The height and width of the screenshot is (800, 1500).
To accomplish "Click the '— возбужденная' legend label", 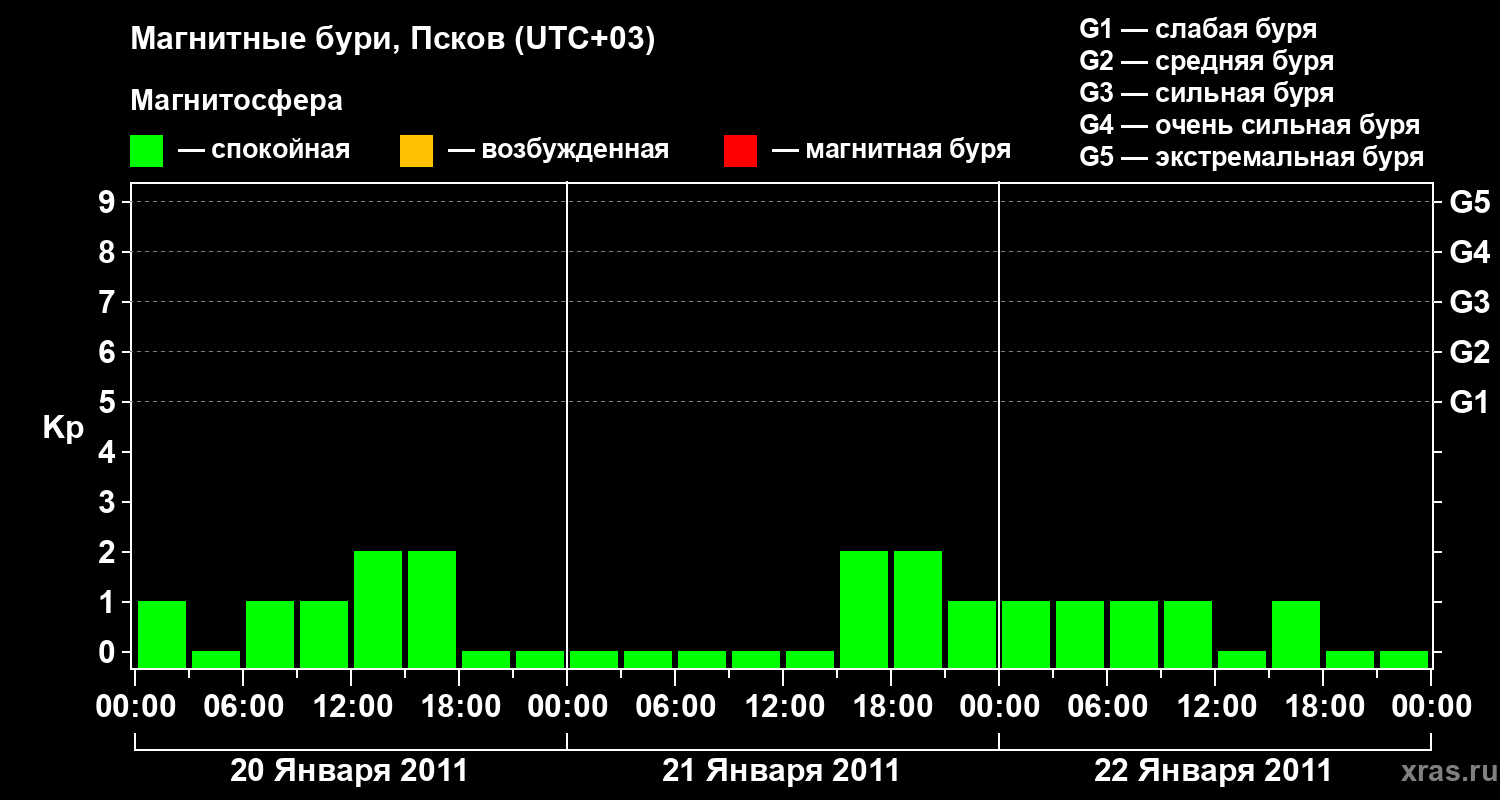I will click(x=558, y=151).
